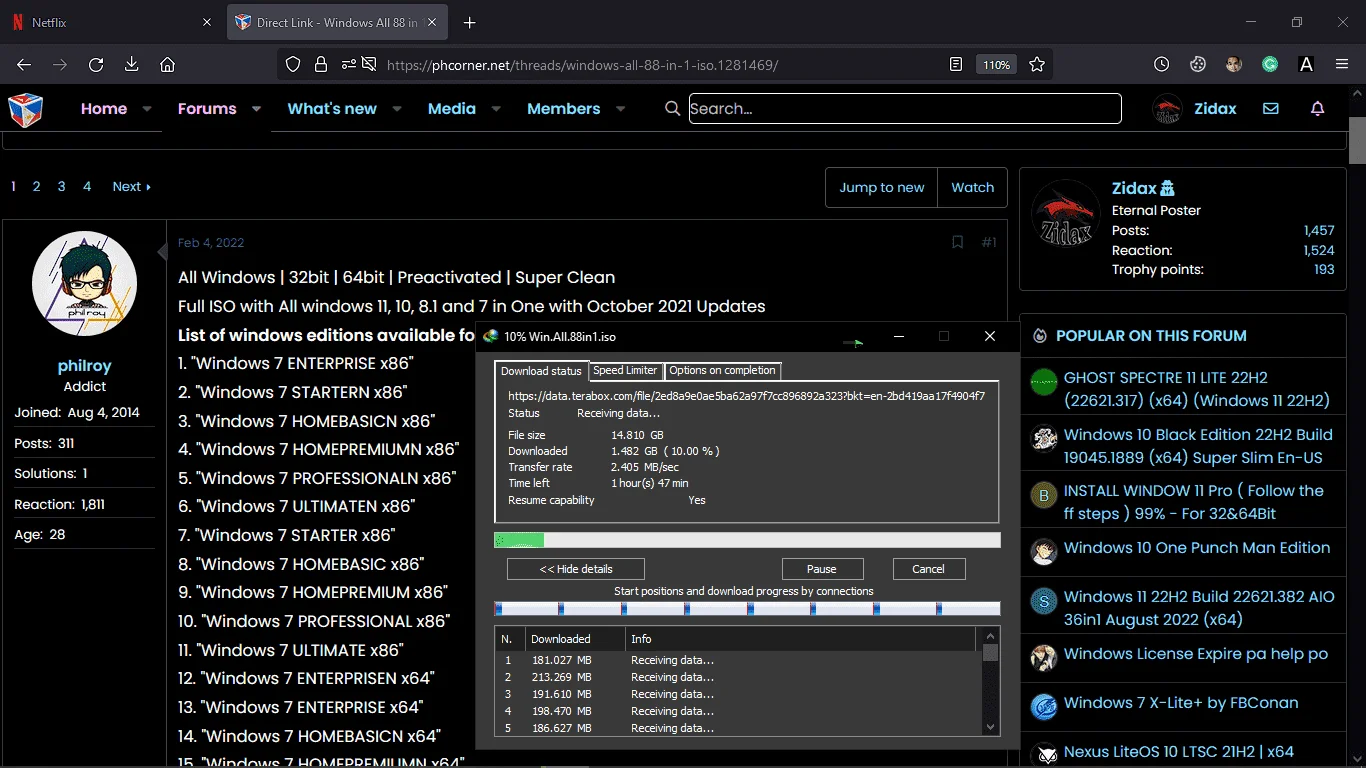Open the philroy username link

click(x=85, y=366)
